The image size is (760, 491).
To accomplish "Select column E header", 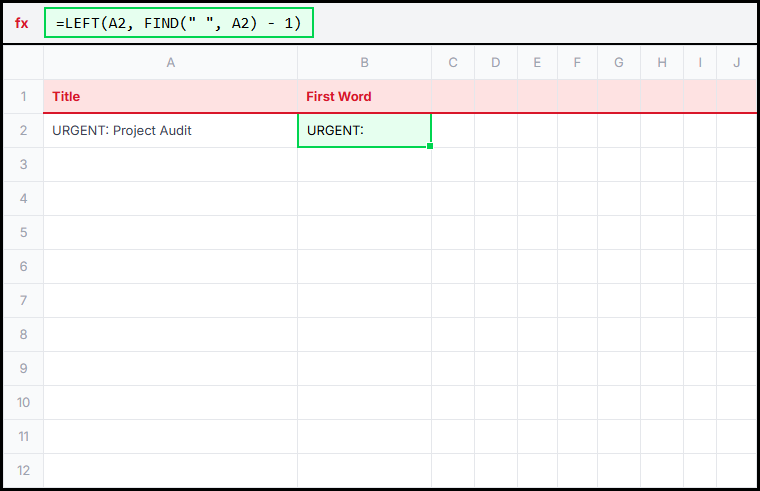I will [x=537, y=63].
